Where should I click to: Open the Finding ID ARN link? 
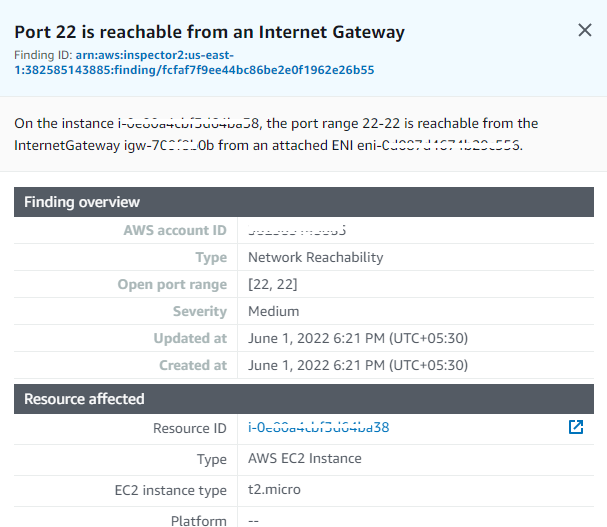point(194,63)
